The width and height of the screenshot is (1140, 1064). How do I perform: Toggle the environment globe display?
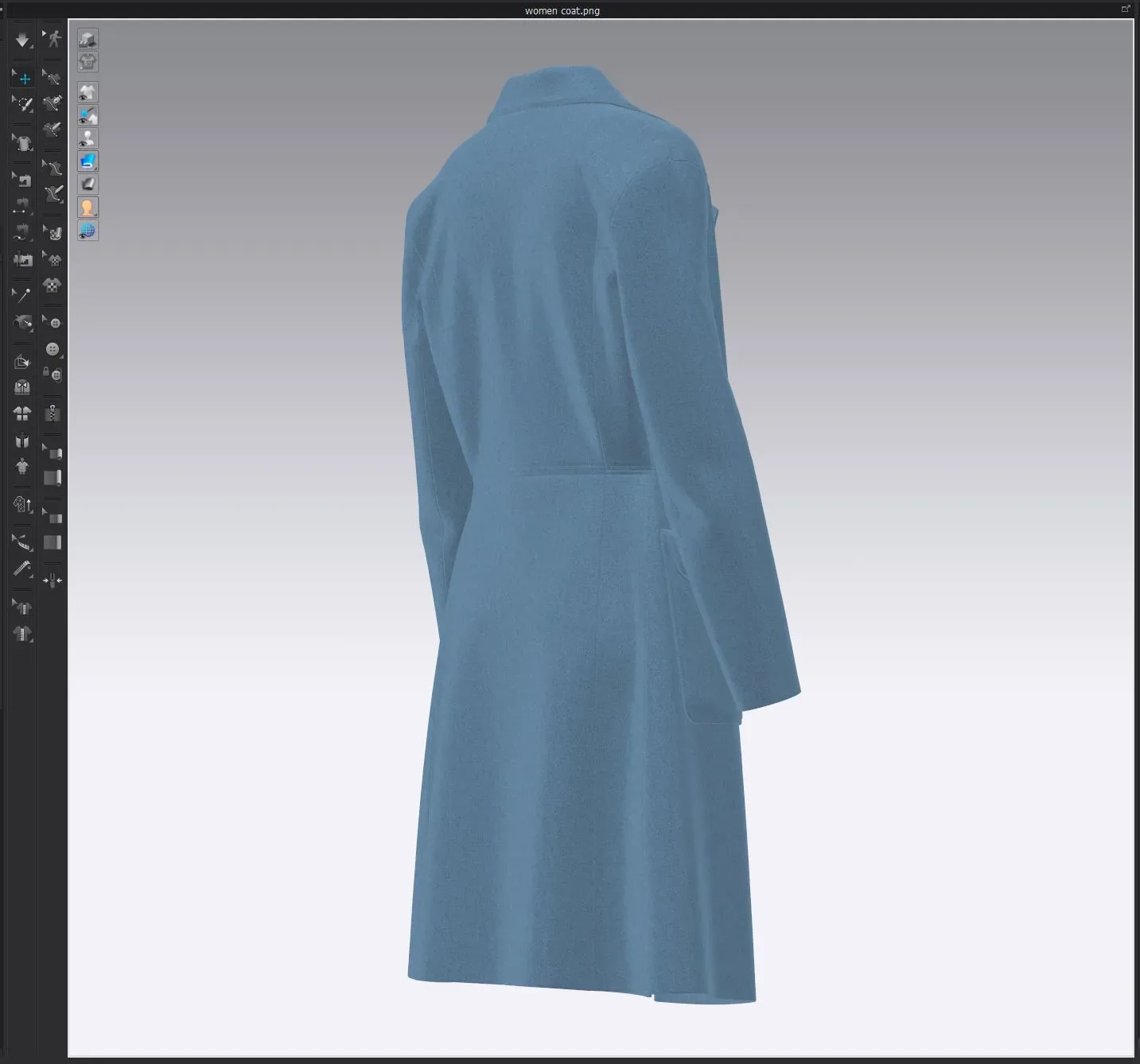click(x=88, y=230)
